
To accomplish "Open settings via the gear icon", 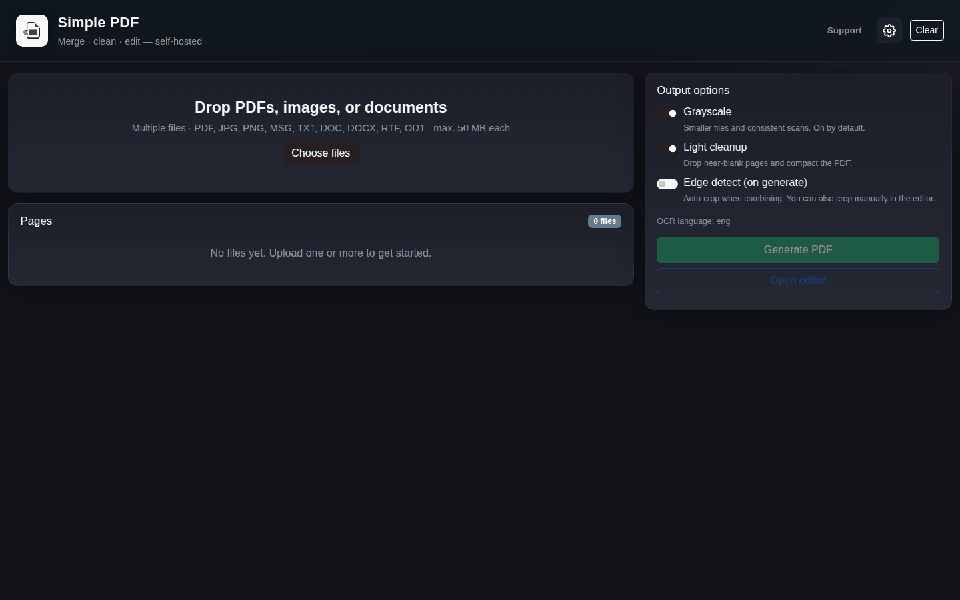I will (889, 31).
